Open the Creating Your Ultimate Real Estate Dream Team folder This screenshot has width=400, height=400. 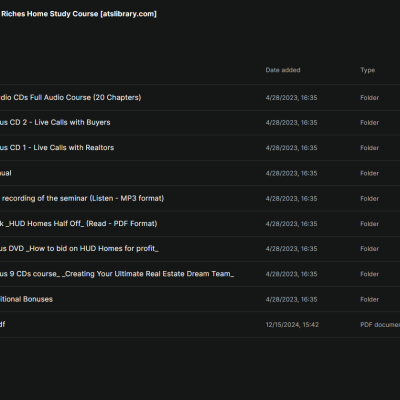117,274
